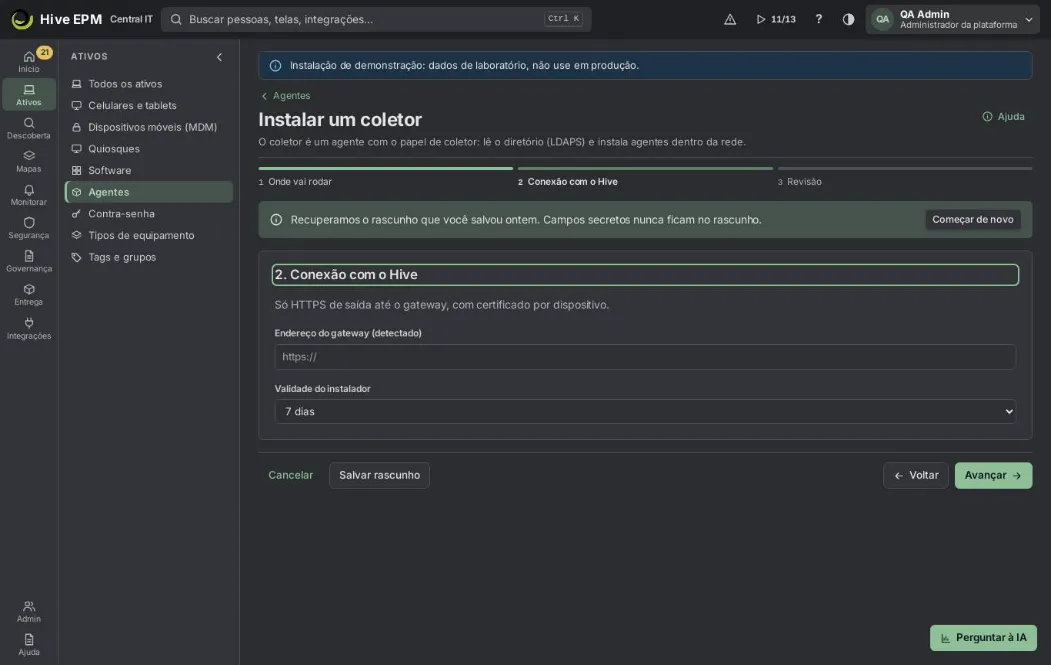Screen dimensions: 1051x665
Task: Go to Mapas section
Action: click(29, 162)
